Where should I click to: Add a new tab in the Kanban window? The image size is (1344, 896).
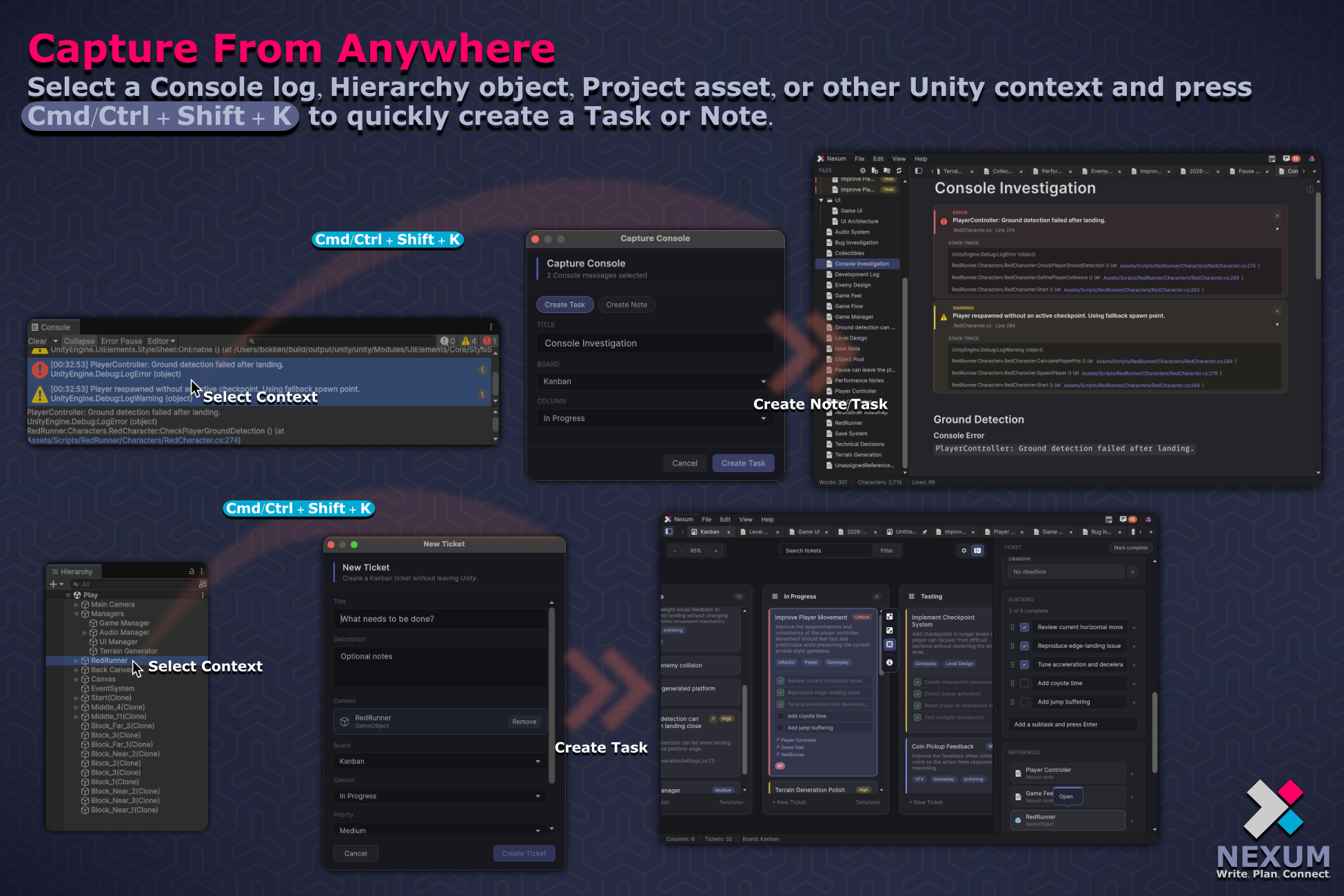pos(1150,532)
